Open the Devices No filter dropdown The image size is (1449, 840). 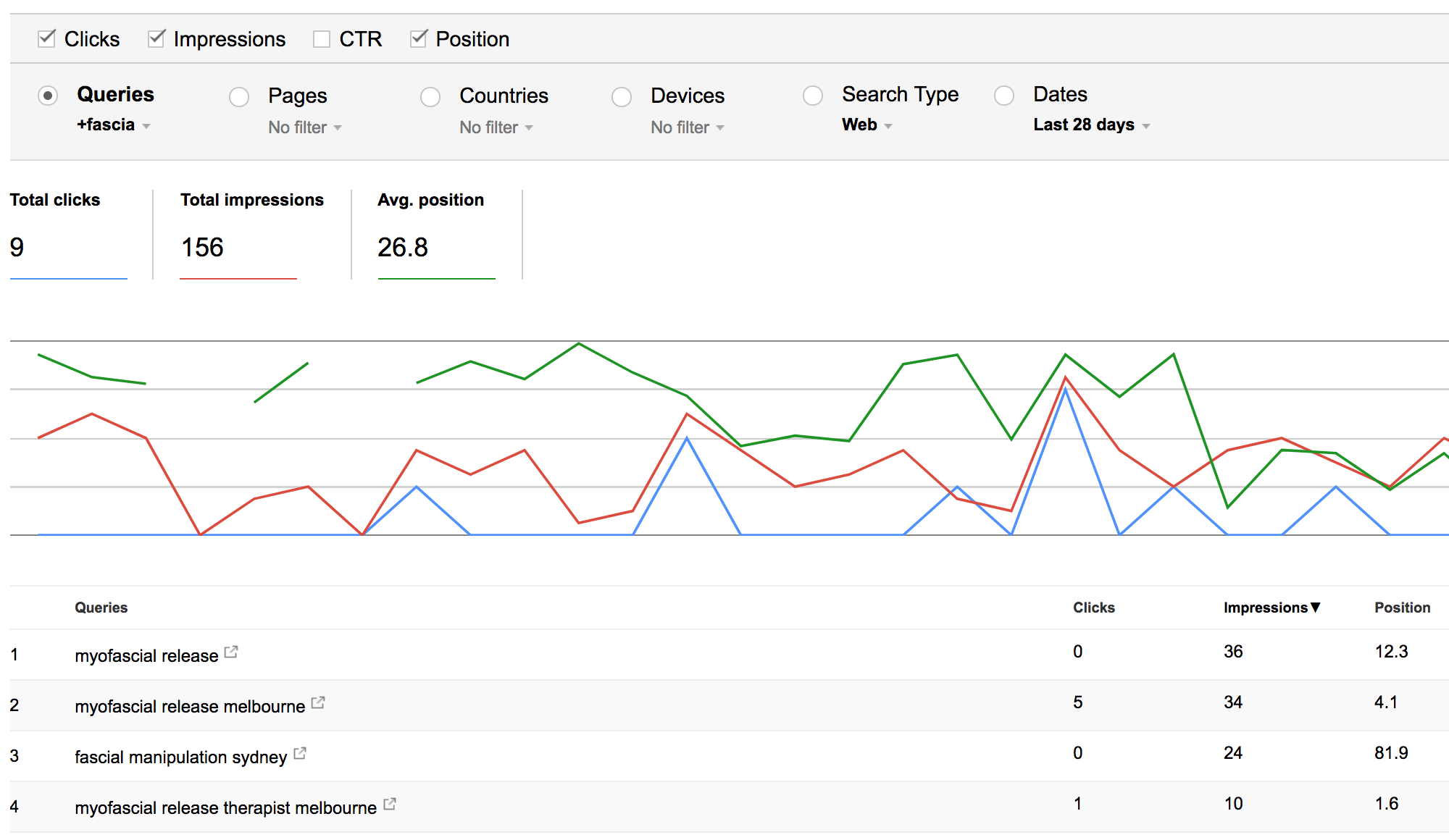pyautogui.click(x=688, y=127)
